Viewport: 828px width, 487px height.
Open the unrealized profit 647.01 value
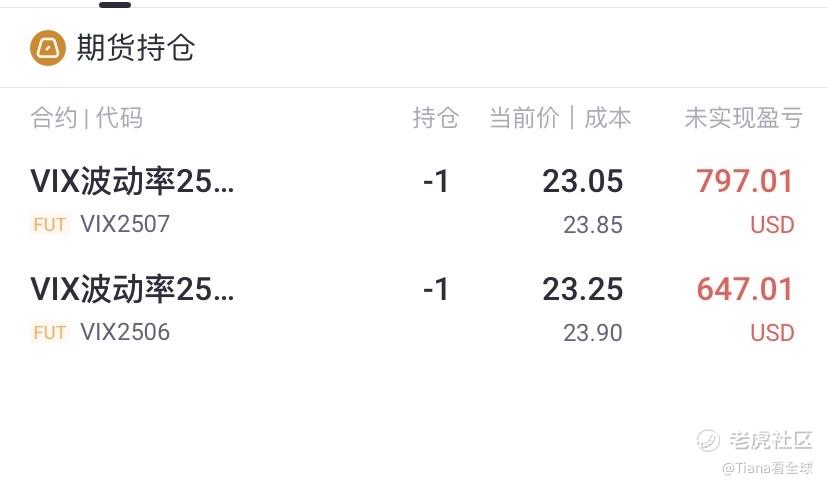[x=745, y=289]
